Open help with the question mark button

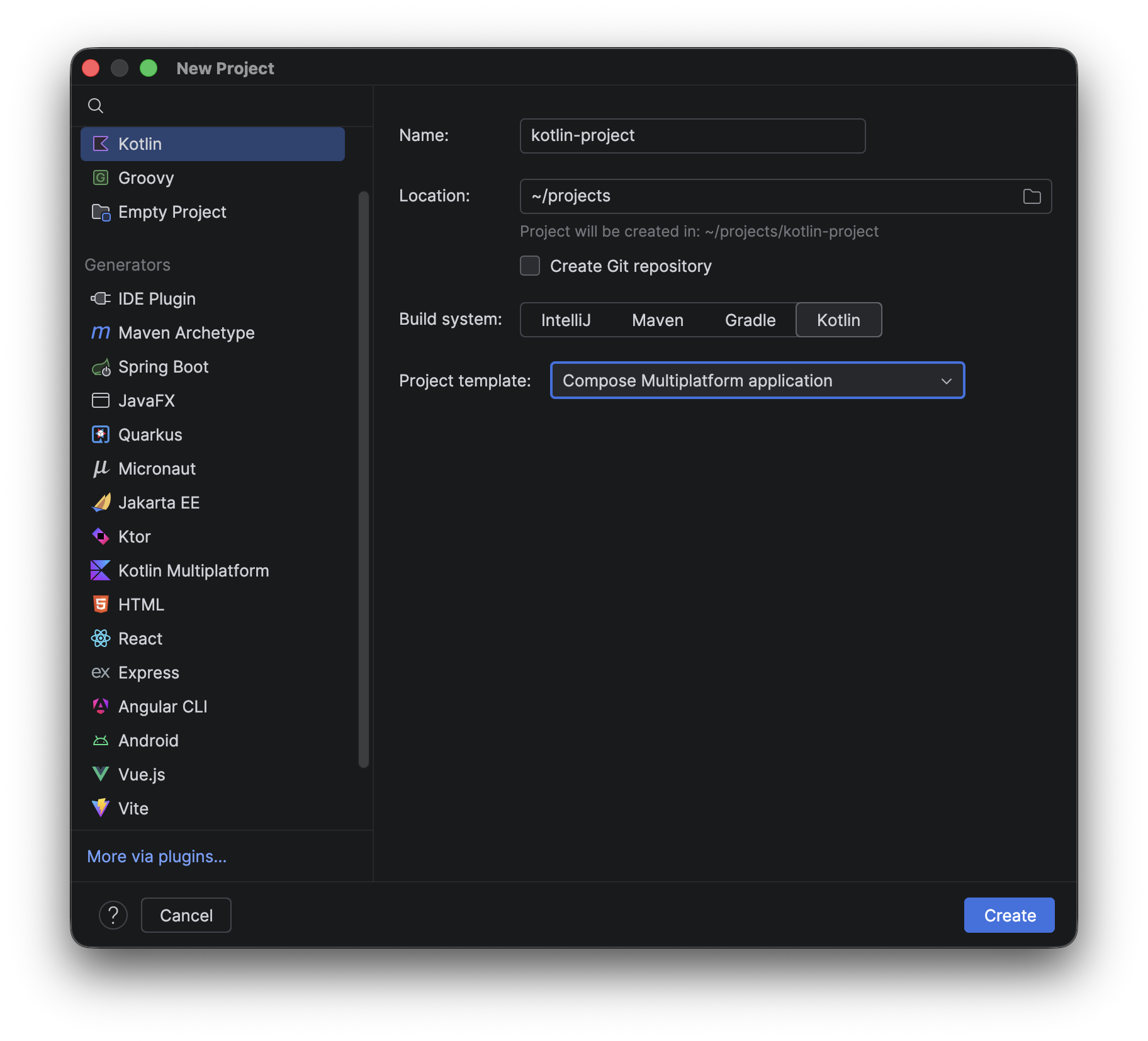point(113,916)
